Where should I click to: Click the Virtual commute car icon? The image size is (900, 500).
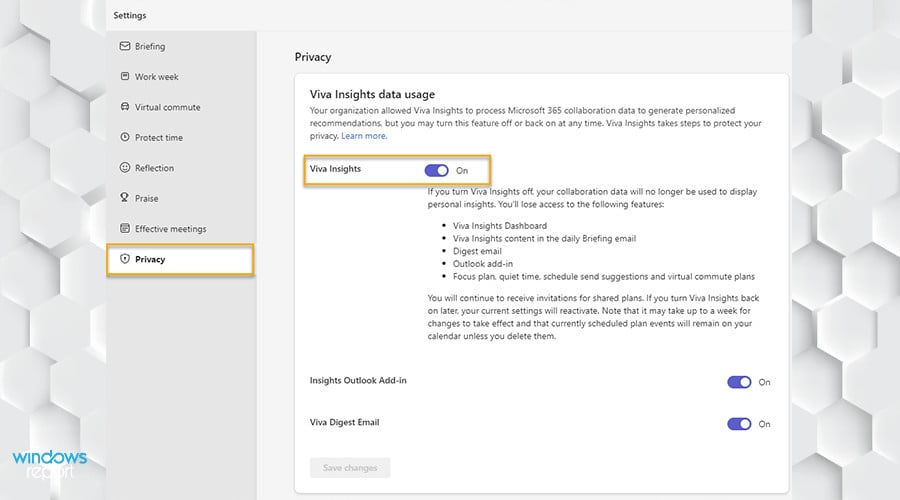[125, 107]
